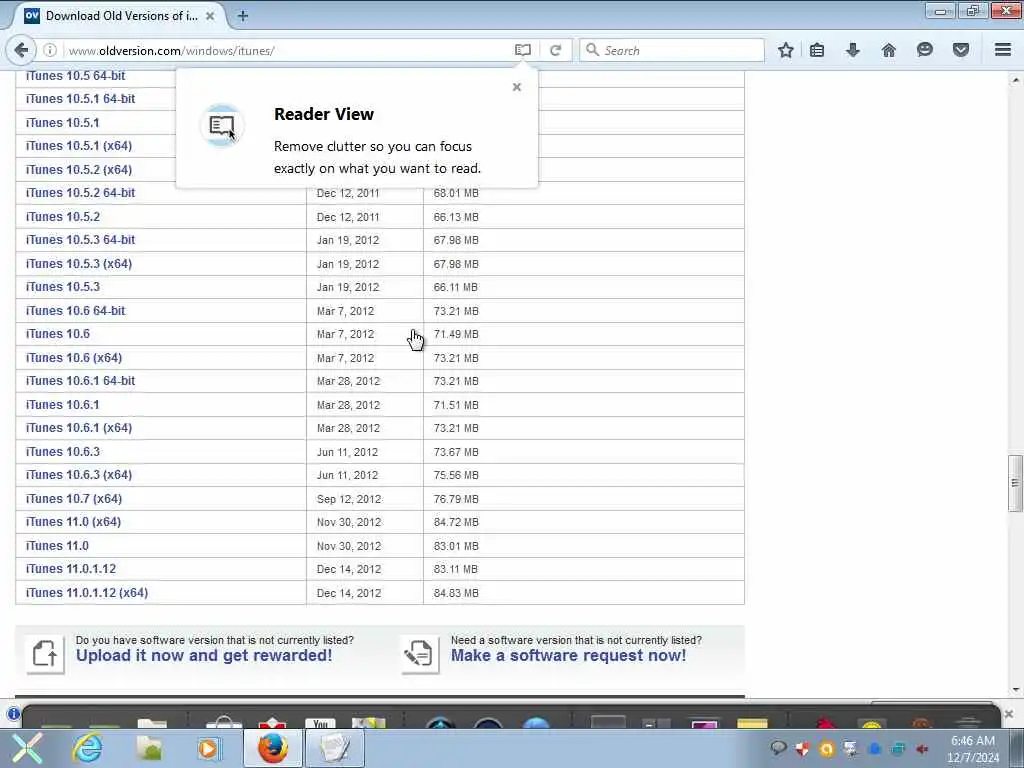Viewport: 1024px width, 768px height.
Task: Open the iTunes 10.6.3 link
Action: tap(63, 452)
